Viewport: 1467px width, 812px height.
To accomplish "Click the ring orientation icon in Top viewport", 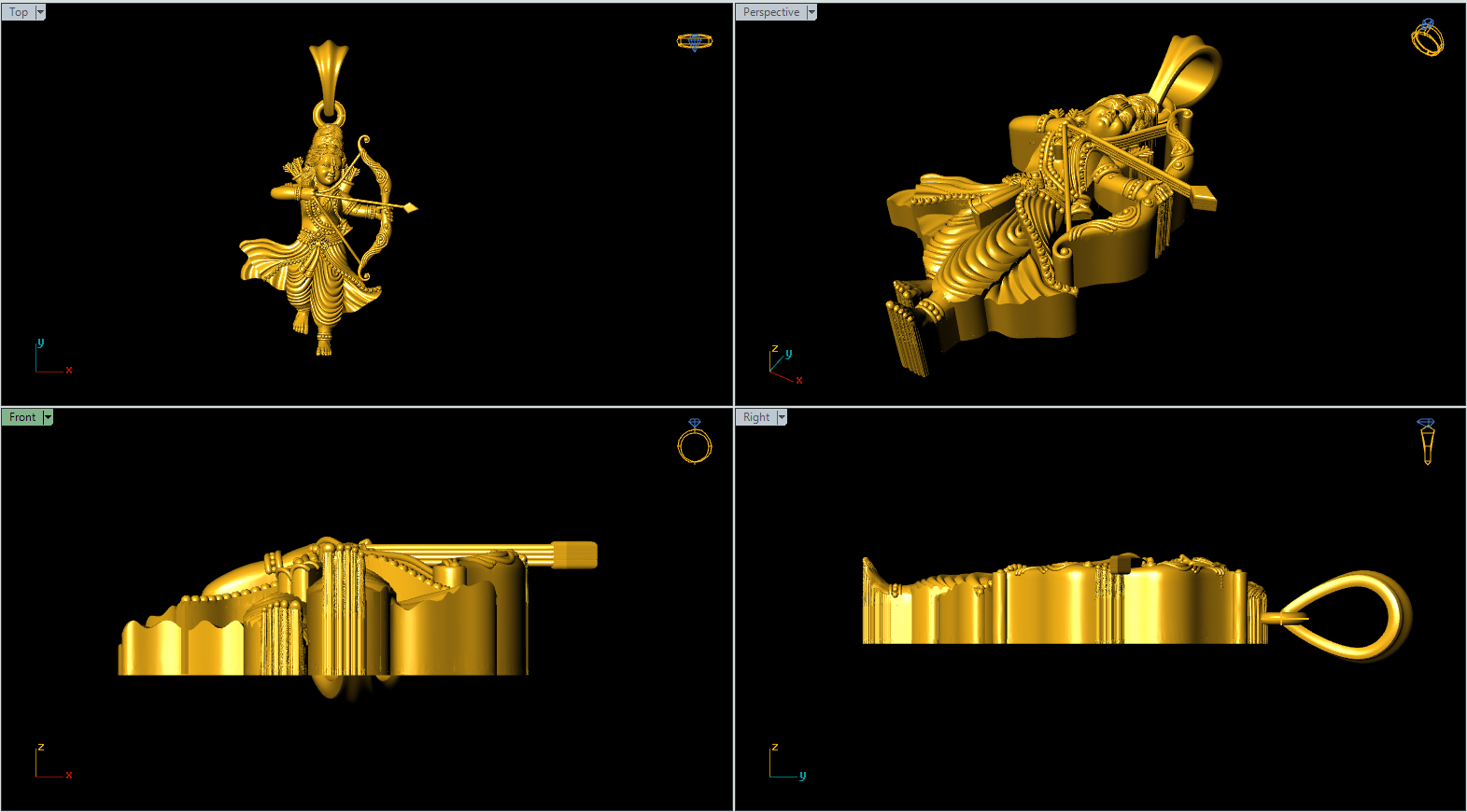I will coord(694,42).
